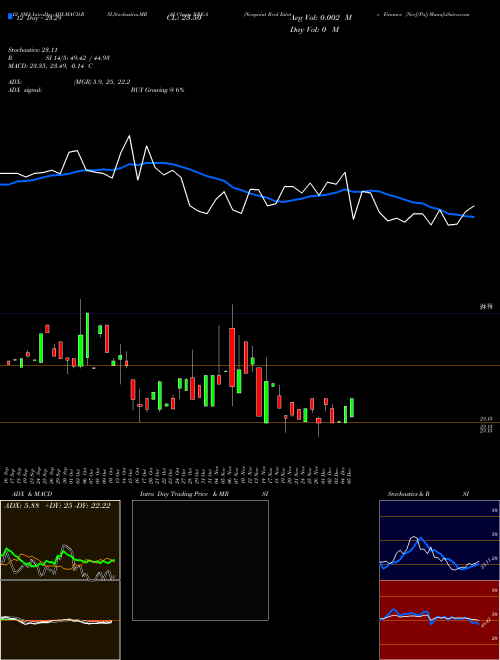Viewport: 500px width, 660px height.
Task: Click the ADX (MGR) 5.9, 25, 22.2 values
Action: pyautogui.click(x=102, y=82)
